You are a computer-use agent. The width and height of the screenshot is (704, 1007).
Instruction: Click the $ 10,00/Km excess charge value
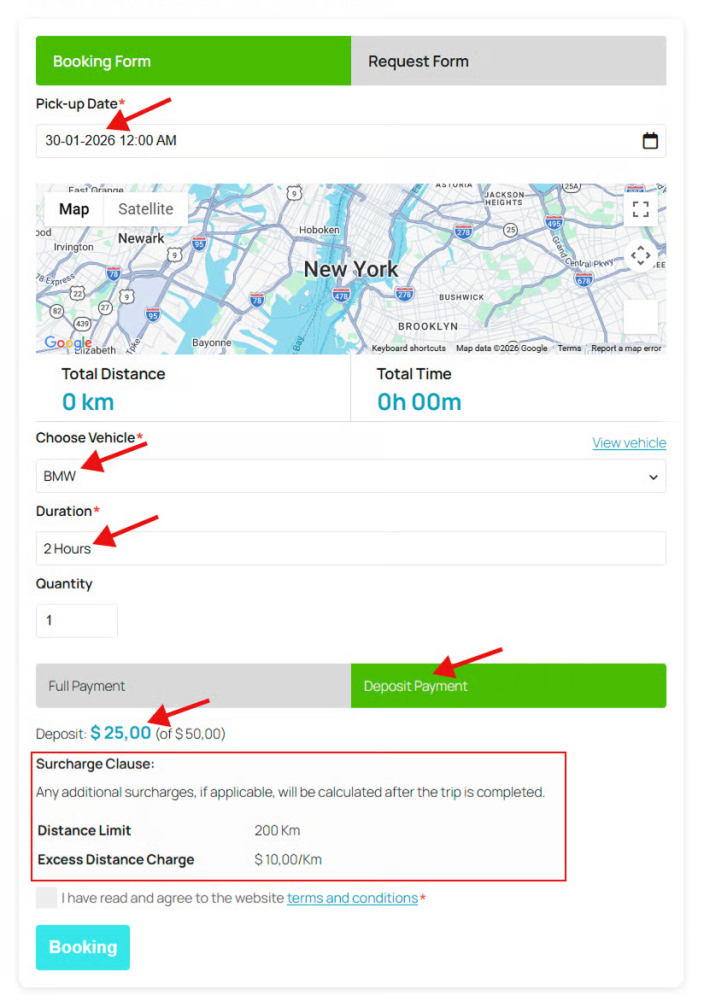[288, 859]
